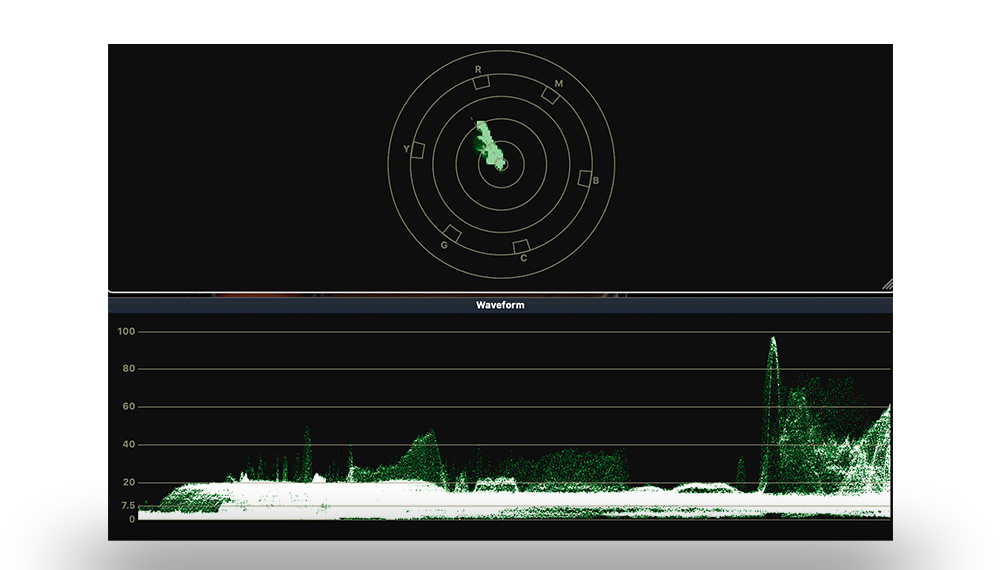Click the Y target box on vectorscope
The image size is (1000, 570).
tap(418, 150)
